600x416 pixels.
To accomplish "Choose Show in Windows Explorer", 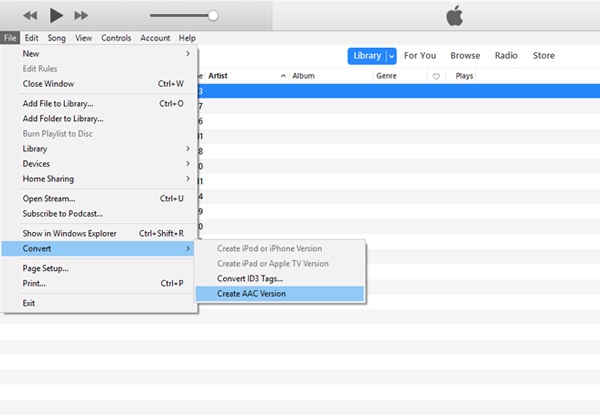I will 99,233.
